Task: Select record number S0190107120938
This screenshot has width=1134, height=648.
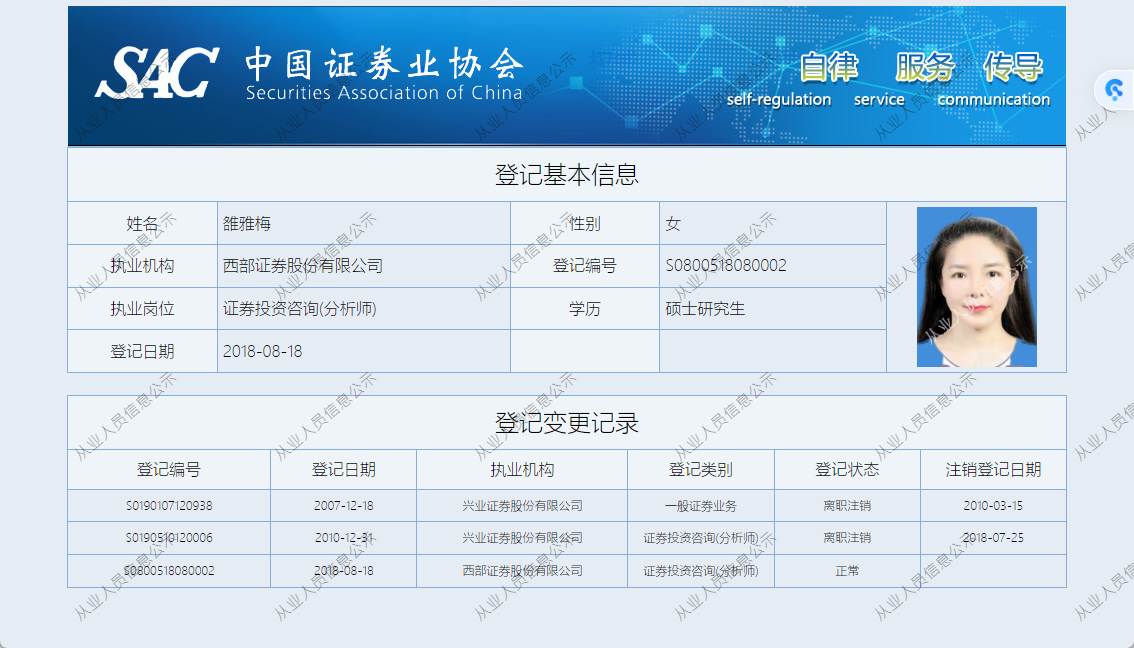Action: pos(169,506)
